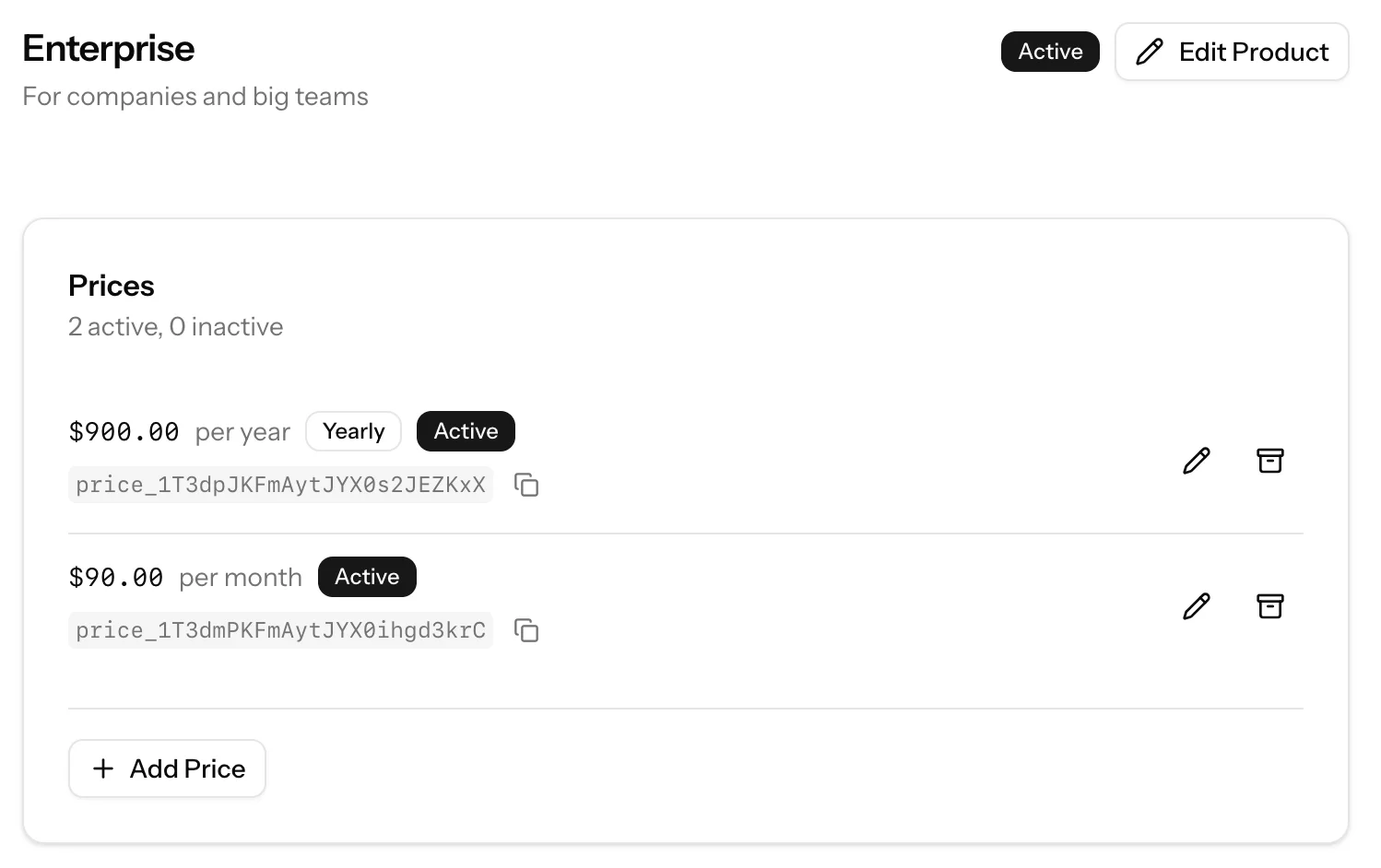
Task: Click the Active badge on the $90.00 price
Action: (x=367, y=576)
